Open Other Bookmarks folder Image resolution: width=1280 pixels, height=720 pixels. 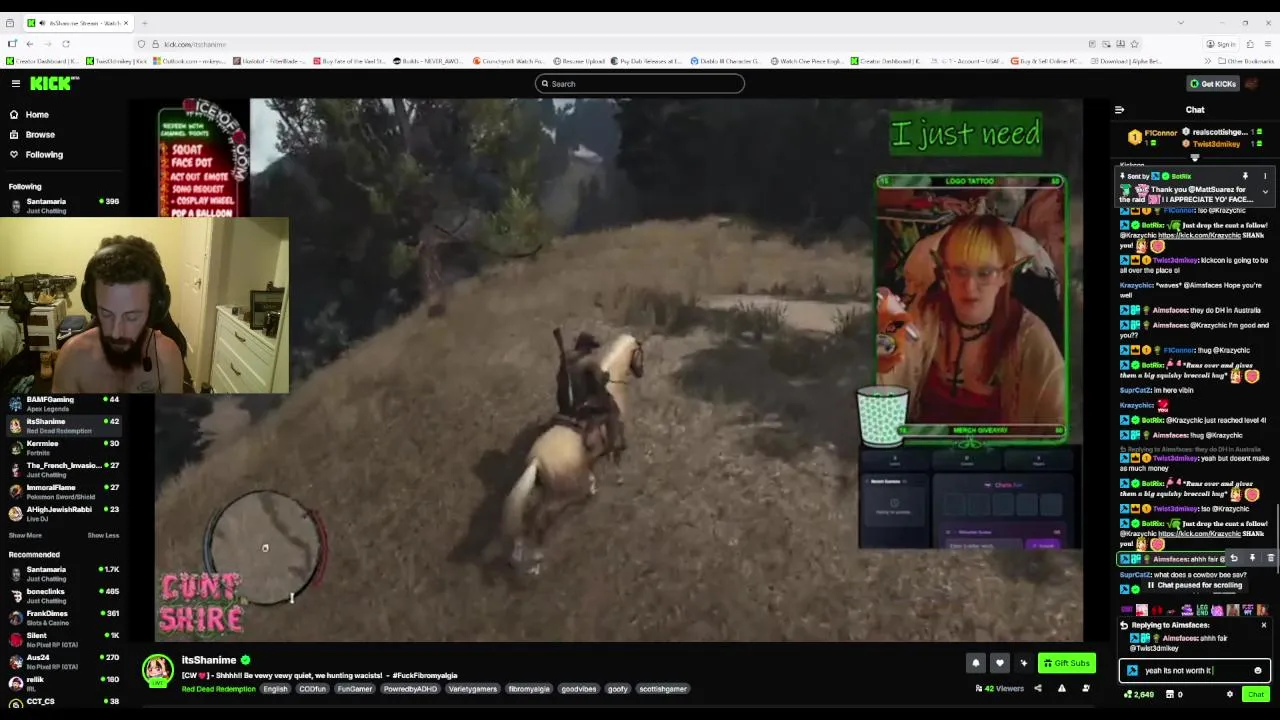click(x=1247, y=61)
